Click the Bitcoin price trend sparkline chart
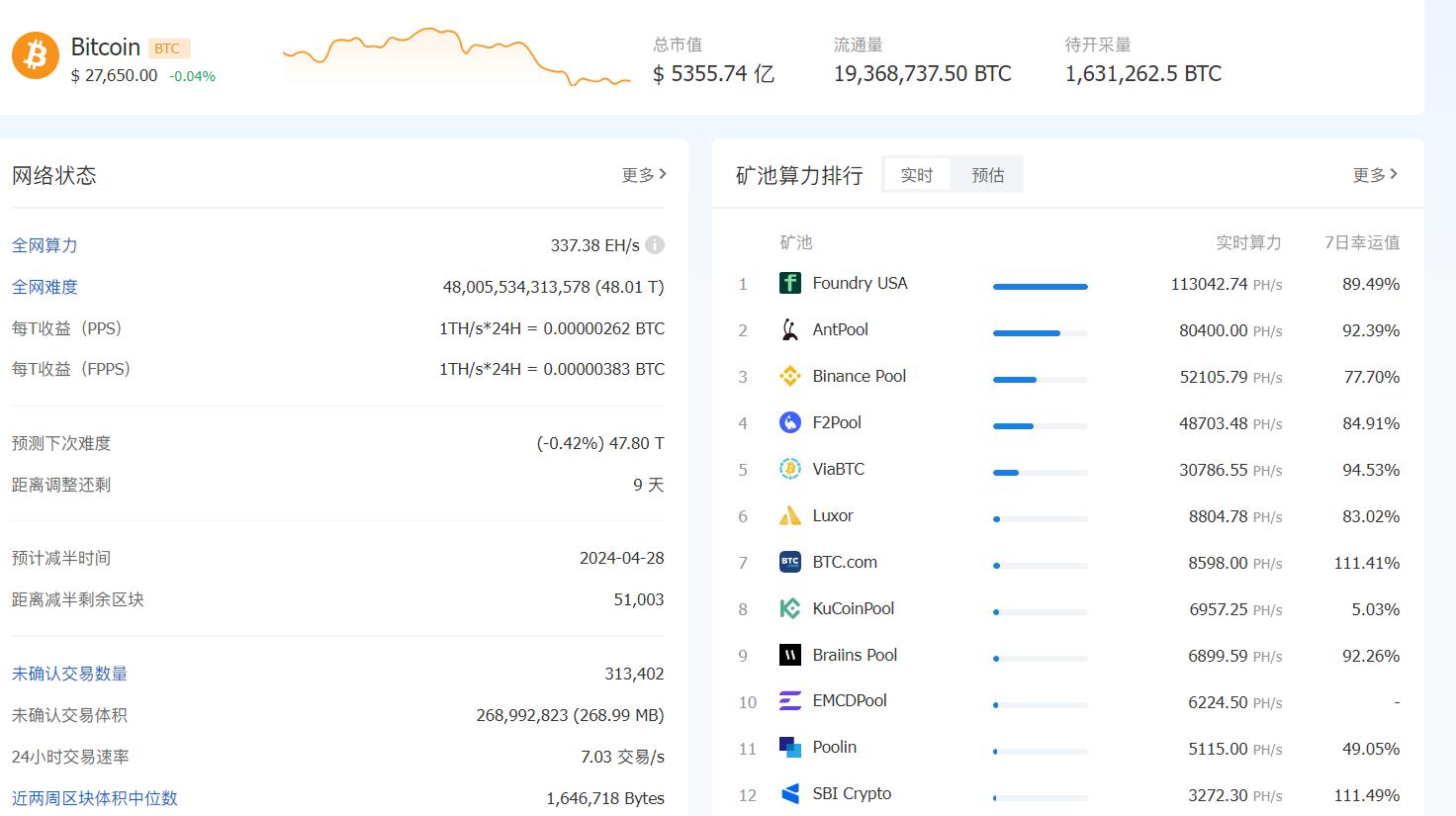Screen dimensions: 1456x816 coord(456,56)
